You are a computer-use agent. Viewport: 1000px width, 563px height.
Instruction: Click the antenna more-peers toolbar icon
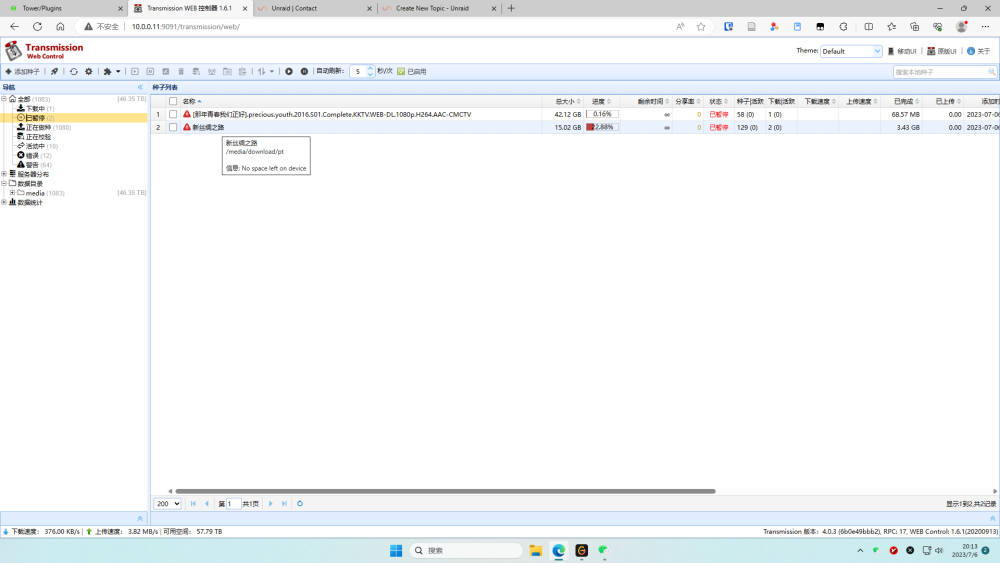pyautogui.click(x=212, y=71)
